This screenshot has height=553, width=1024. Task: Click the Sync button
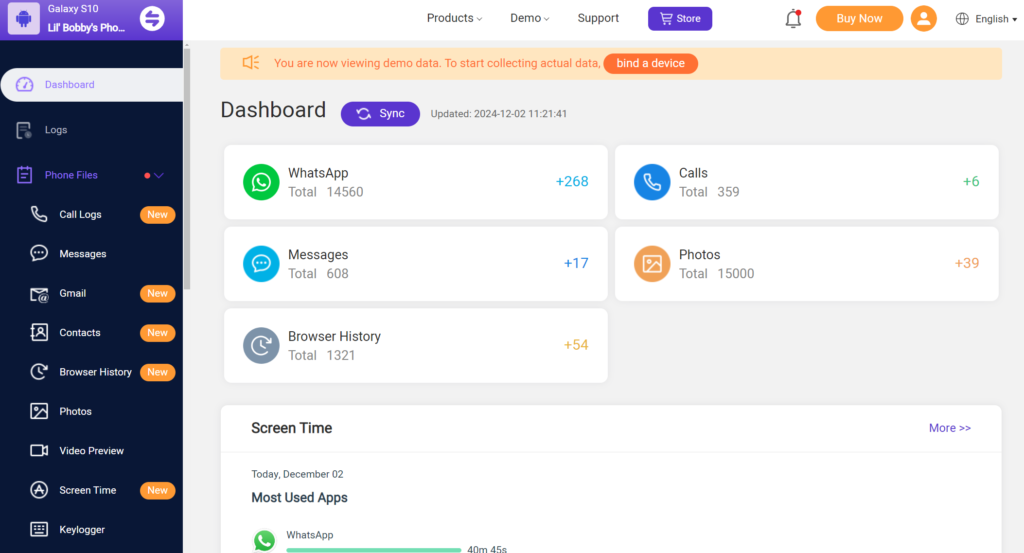point(380,114)
